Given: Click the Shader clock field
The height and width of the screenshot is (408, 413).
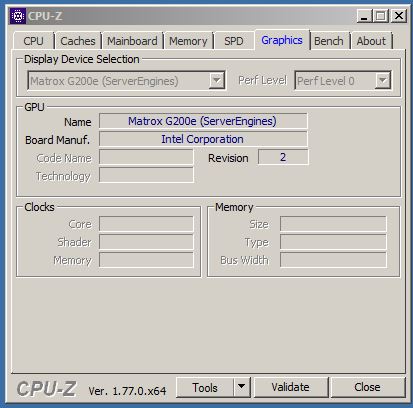Looking at the screenshot, I should tap(146, 242).
